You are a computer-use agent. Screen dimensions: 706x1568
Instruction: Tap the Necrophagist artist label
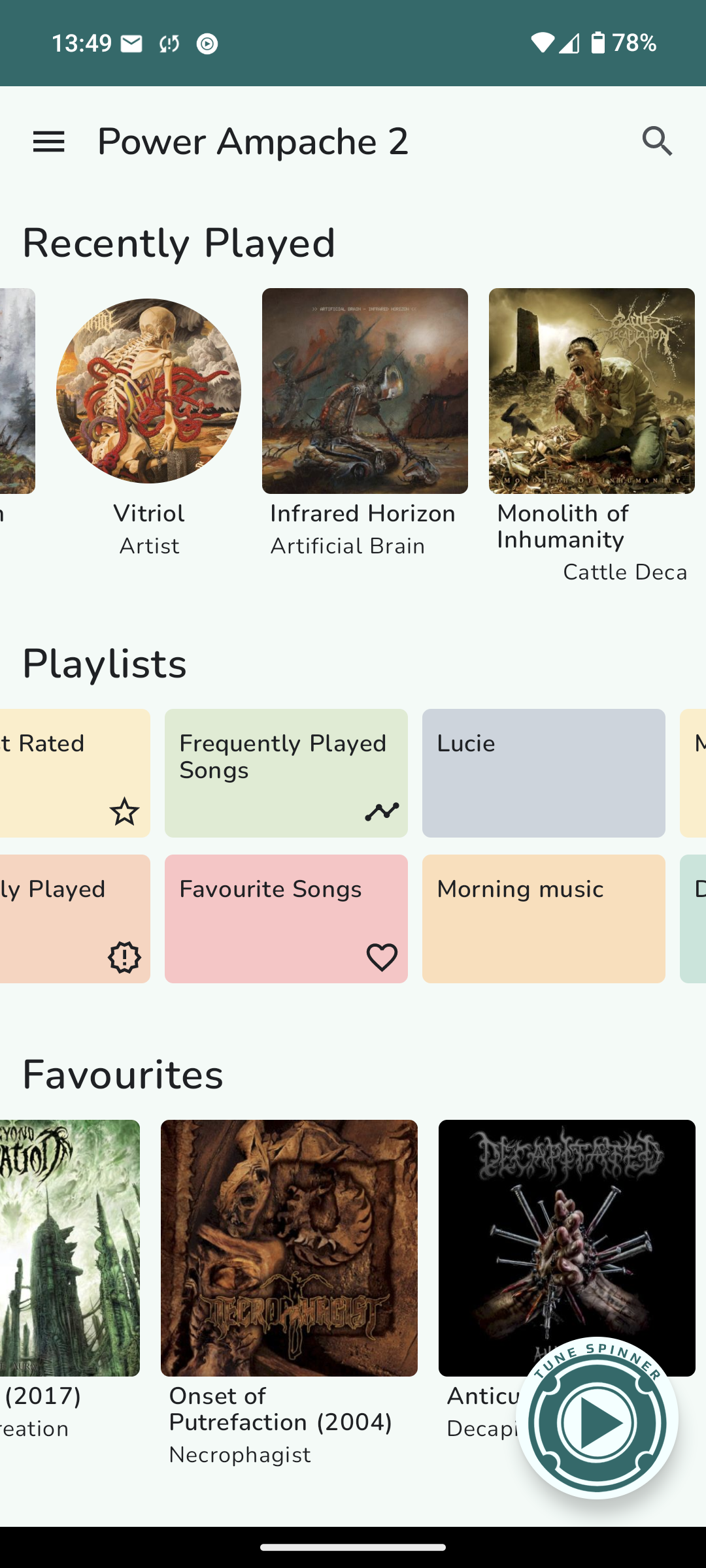pos(240,1455)
